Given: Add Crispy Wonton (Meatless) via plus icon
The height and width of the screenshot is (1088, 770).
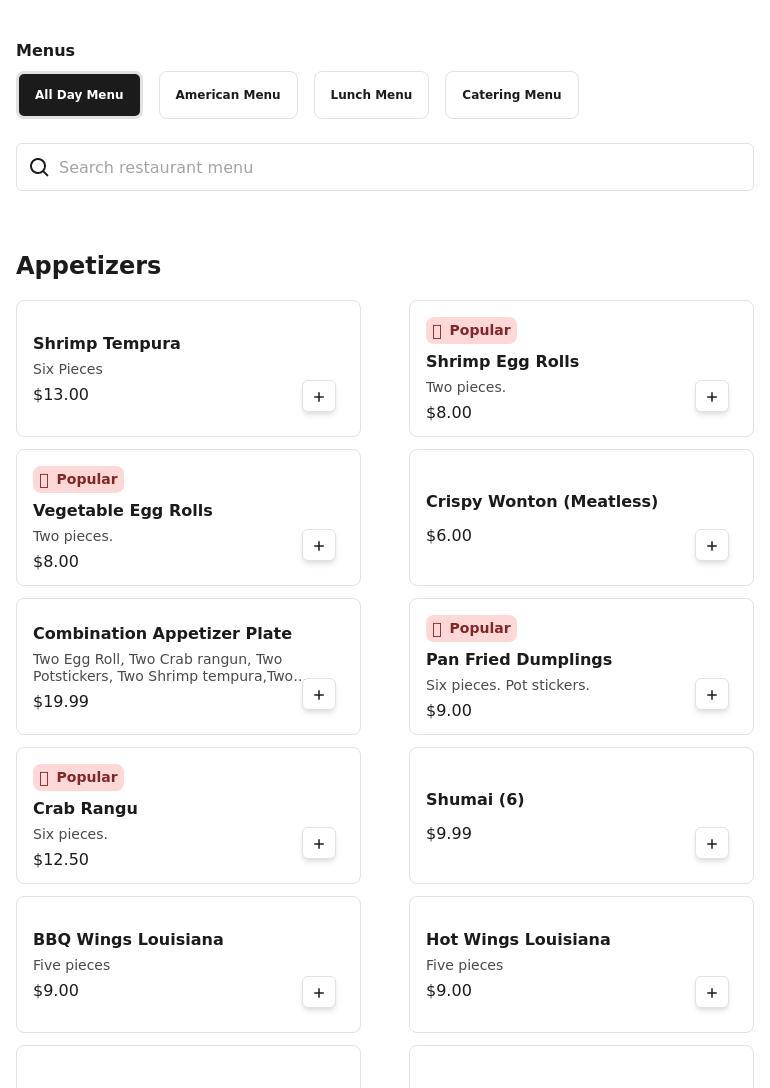Looking at the screenshot, I should [x=712, y=546].
